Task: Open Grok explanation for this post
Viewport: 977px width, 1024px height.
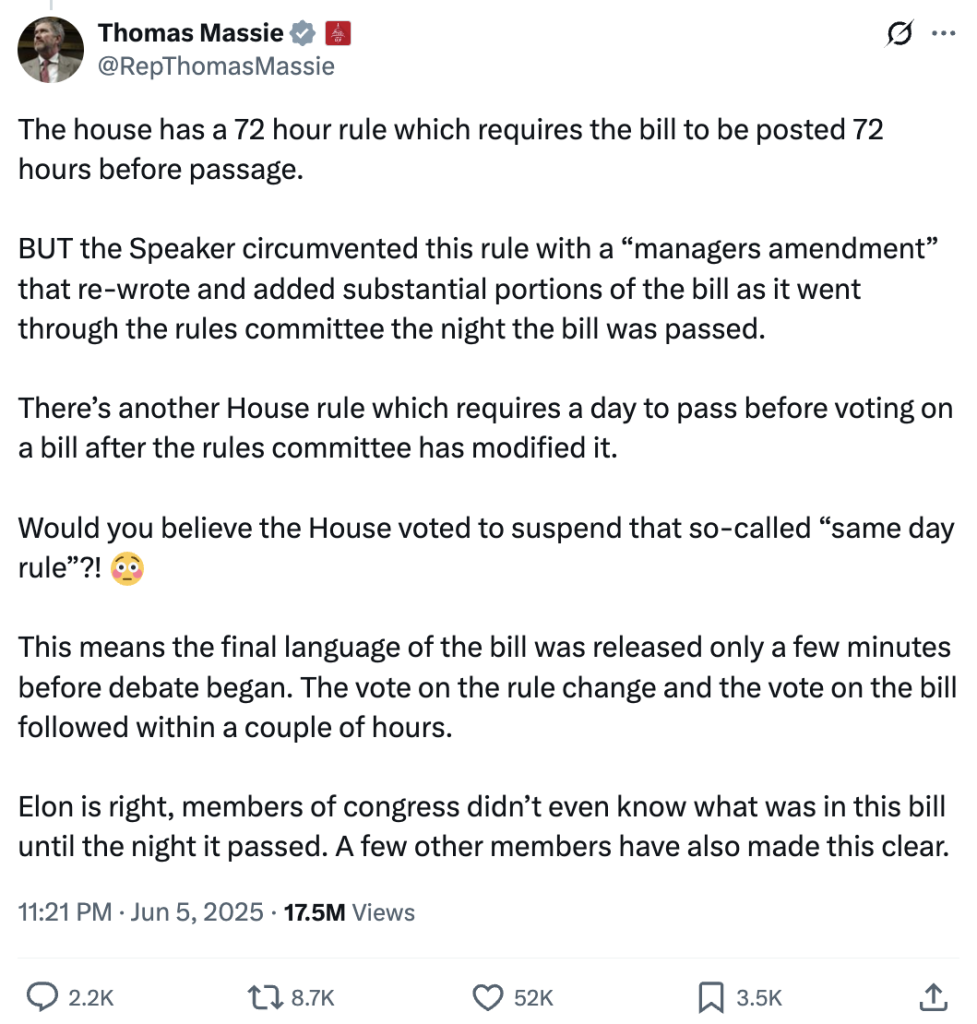Action: tap(899, 33)
